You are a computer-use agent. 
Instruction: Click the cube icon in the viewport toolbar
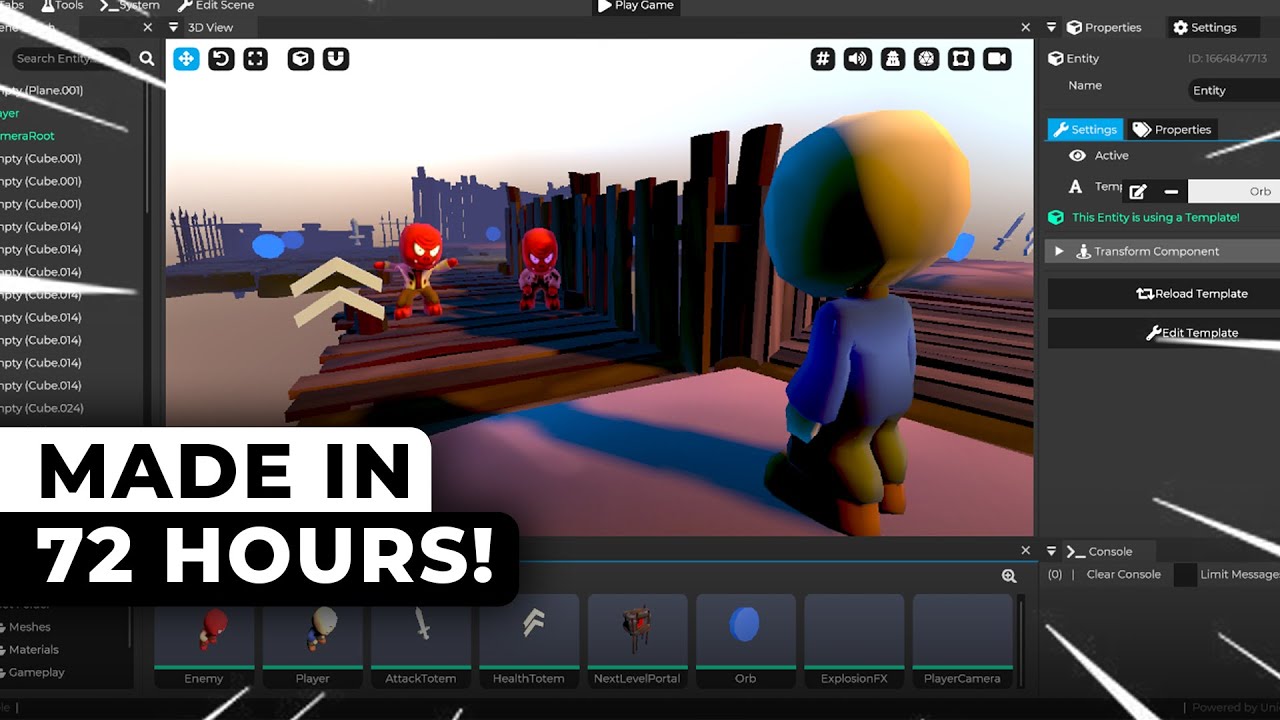pos(300,59)
